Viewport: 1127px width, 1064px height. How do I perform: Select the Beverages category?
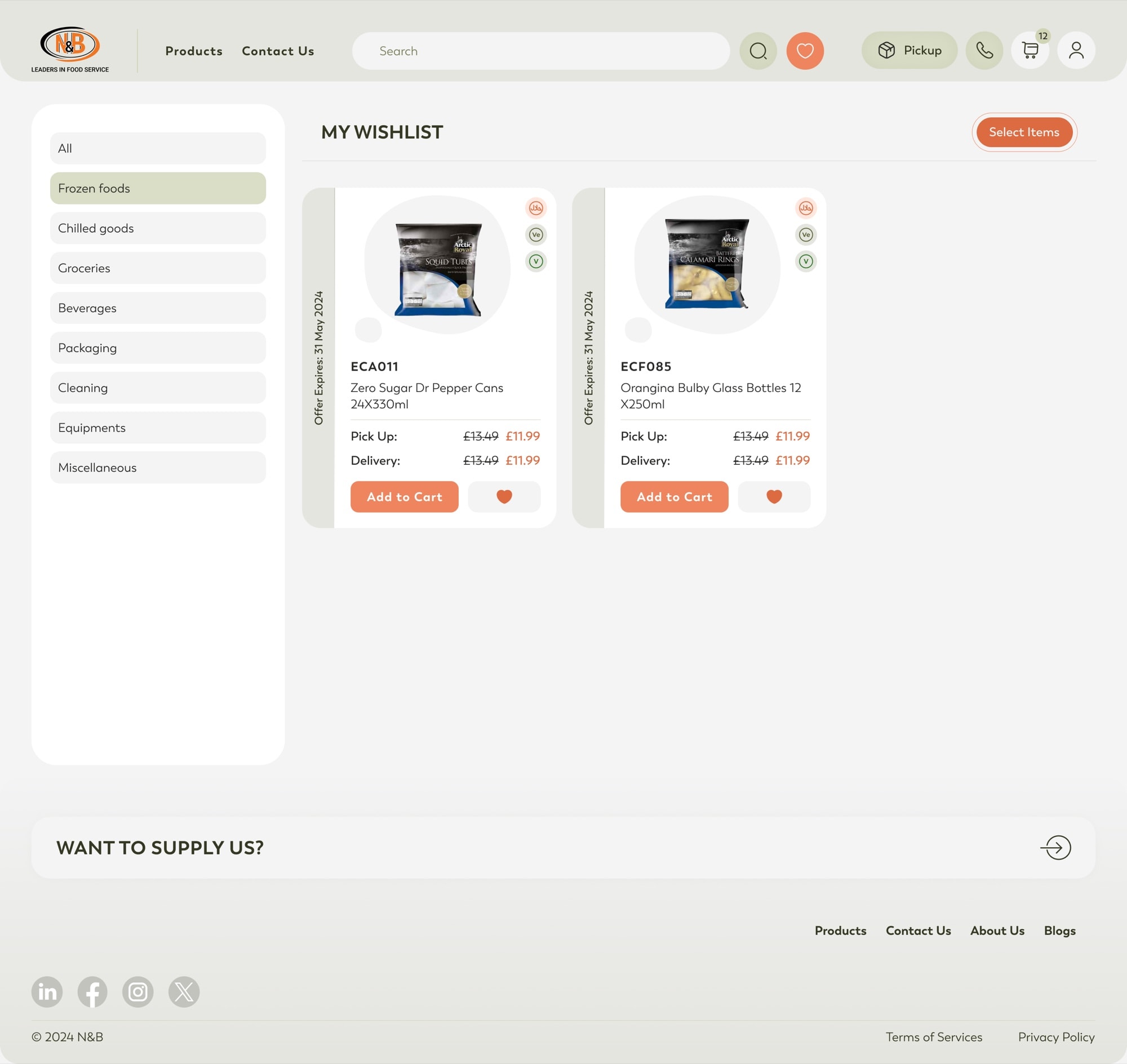[x=158, y=308]
